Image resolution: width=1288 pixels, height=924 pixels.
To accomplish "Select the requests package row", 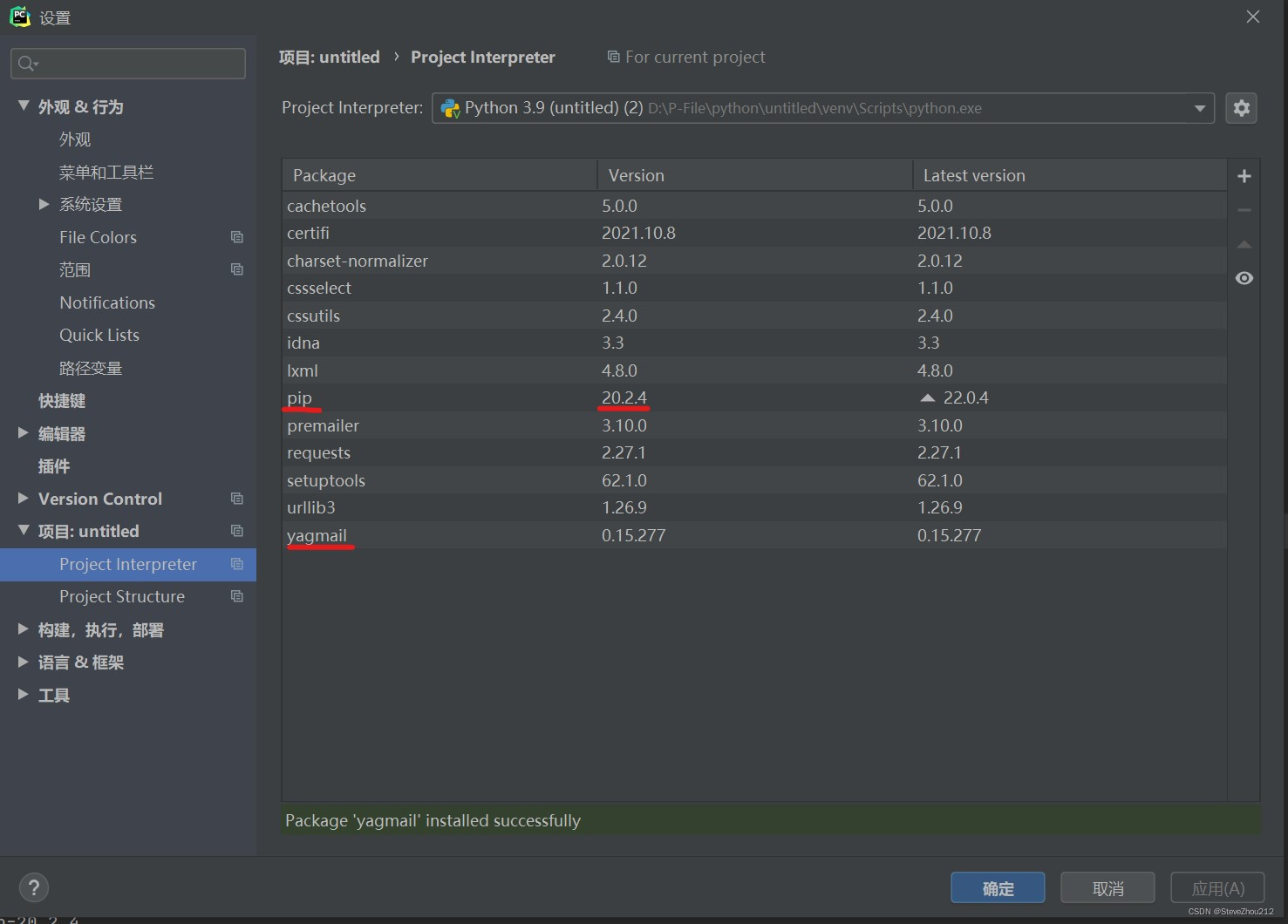I will [x=754, y=452].
